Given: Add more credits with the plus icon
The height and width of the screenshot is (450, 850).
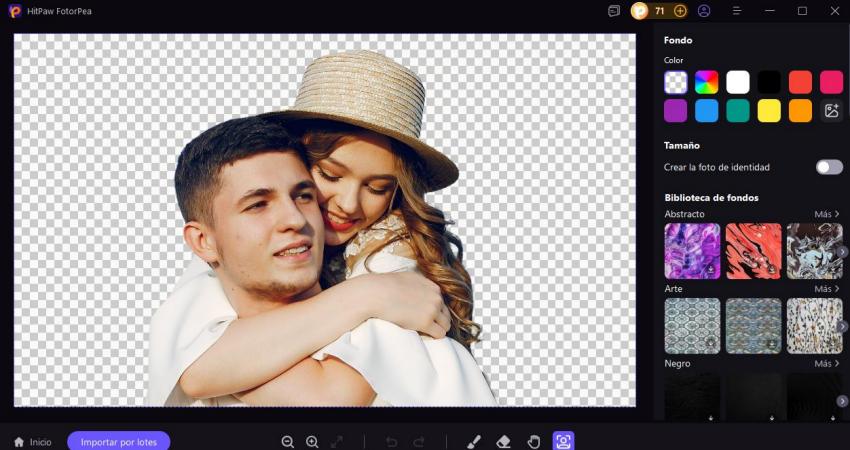Looking at the screenshot, I should coord(680,11).
